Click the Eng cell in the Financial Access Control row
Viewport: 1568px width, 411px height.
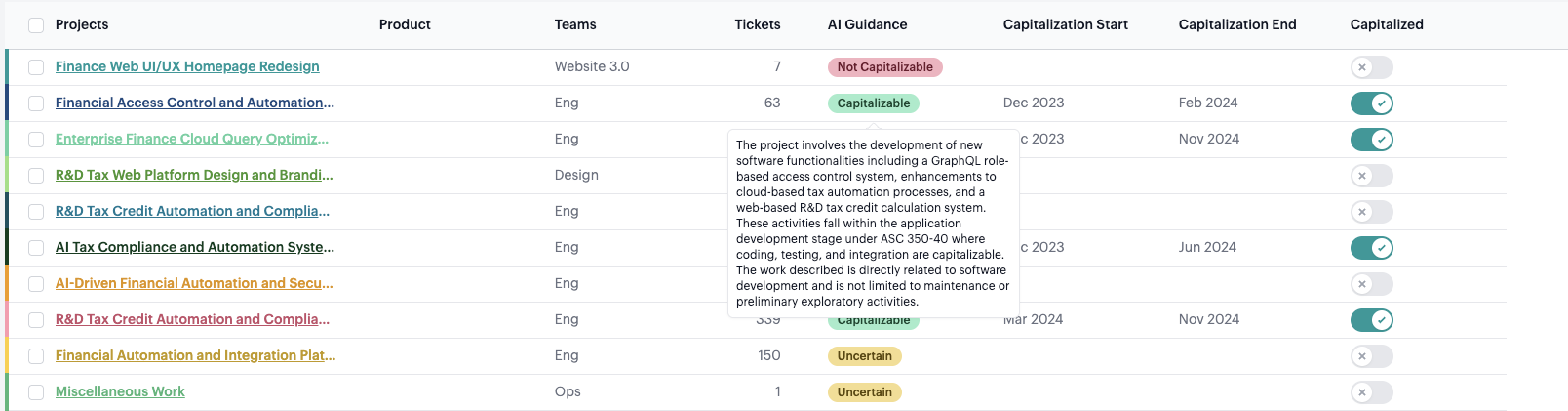pos(567,103)
